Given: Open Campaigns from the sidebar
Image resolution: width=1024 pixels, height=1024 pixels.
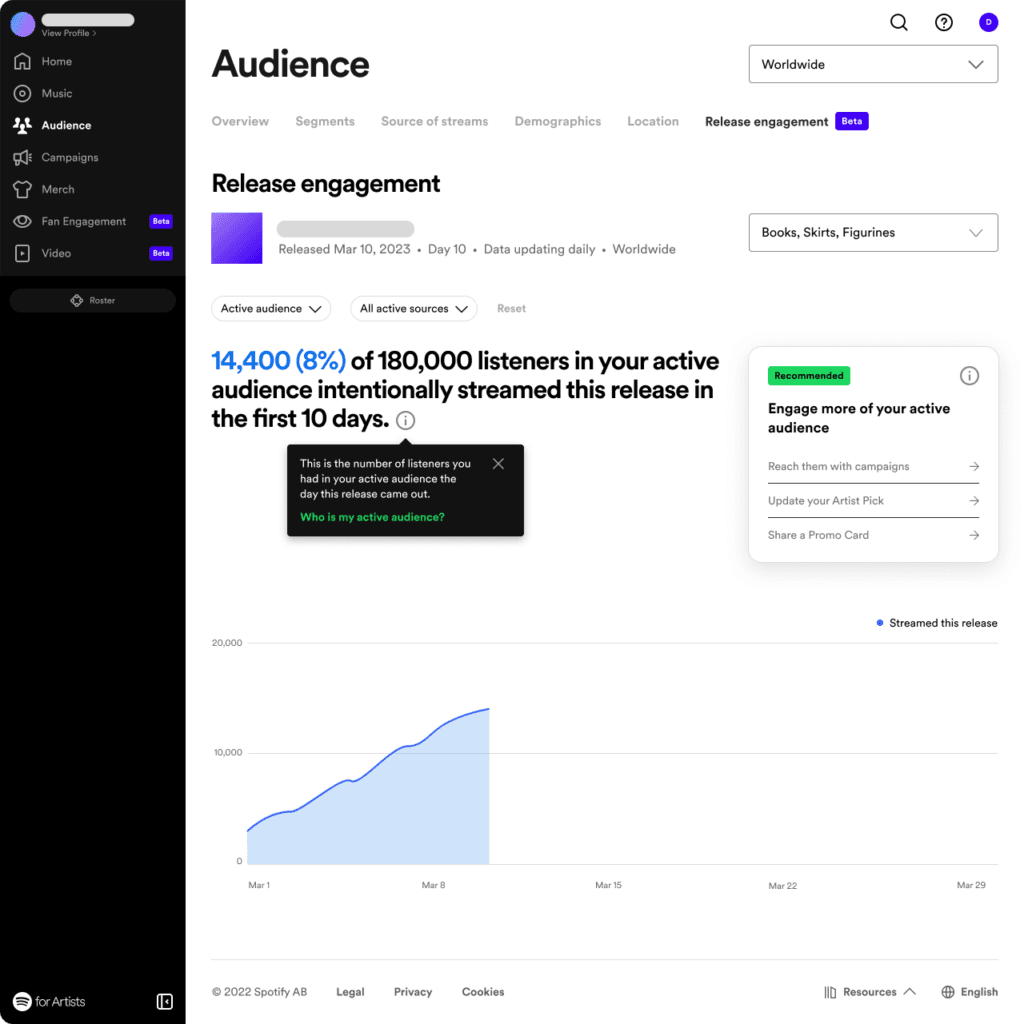Looking at the screenshot, I should (x=69, y=157).
